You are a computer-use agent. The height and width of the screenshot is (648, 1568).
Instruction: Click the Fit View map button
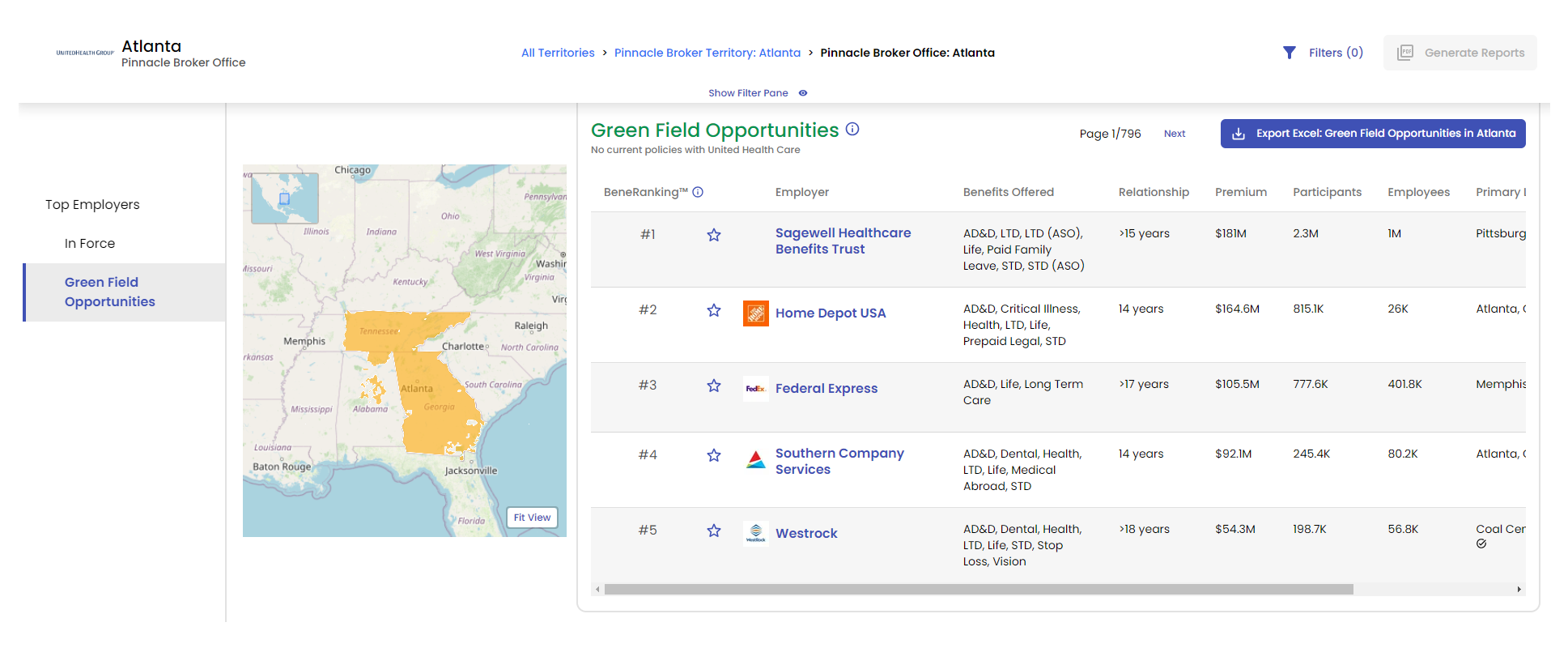pyautogui.click(x=532, y=518)
